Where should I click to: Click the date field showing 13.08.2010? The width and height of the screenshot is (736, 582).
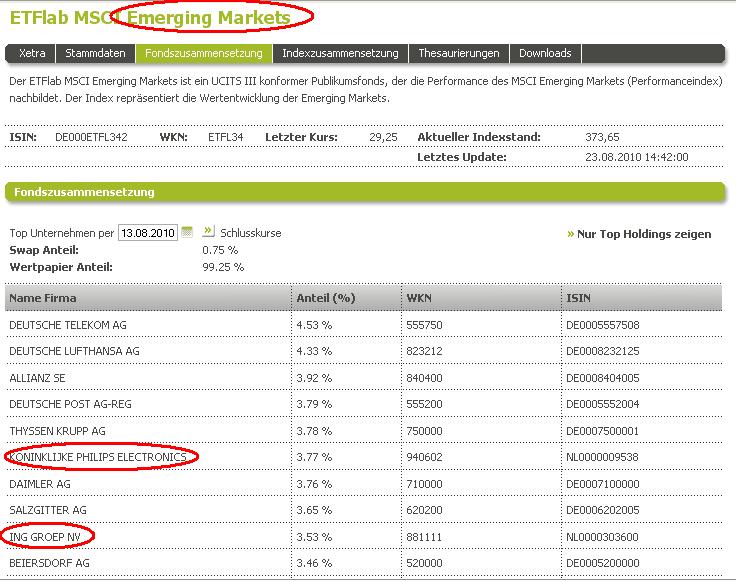[x=148, y=233]
